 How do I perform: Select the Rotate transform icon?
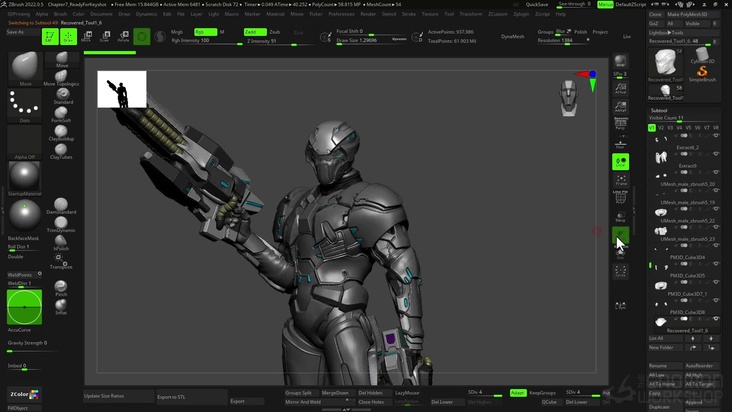[x=123, y=36]
